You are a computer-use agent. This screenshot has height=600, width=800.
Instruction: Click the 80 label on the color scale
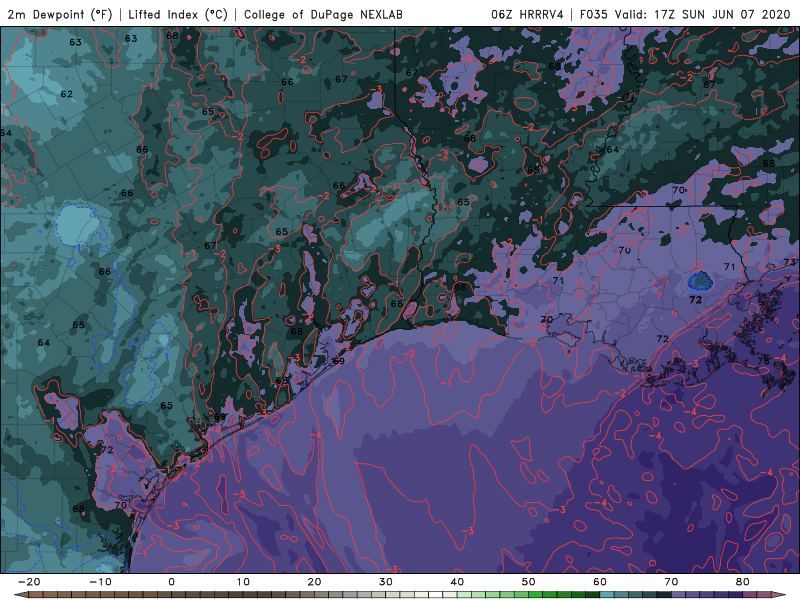point(743,582)
